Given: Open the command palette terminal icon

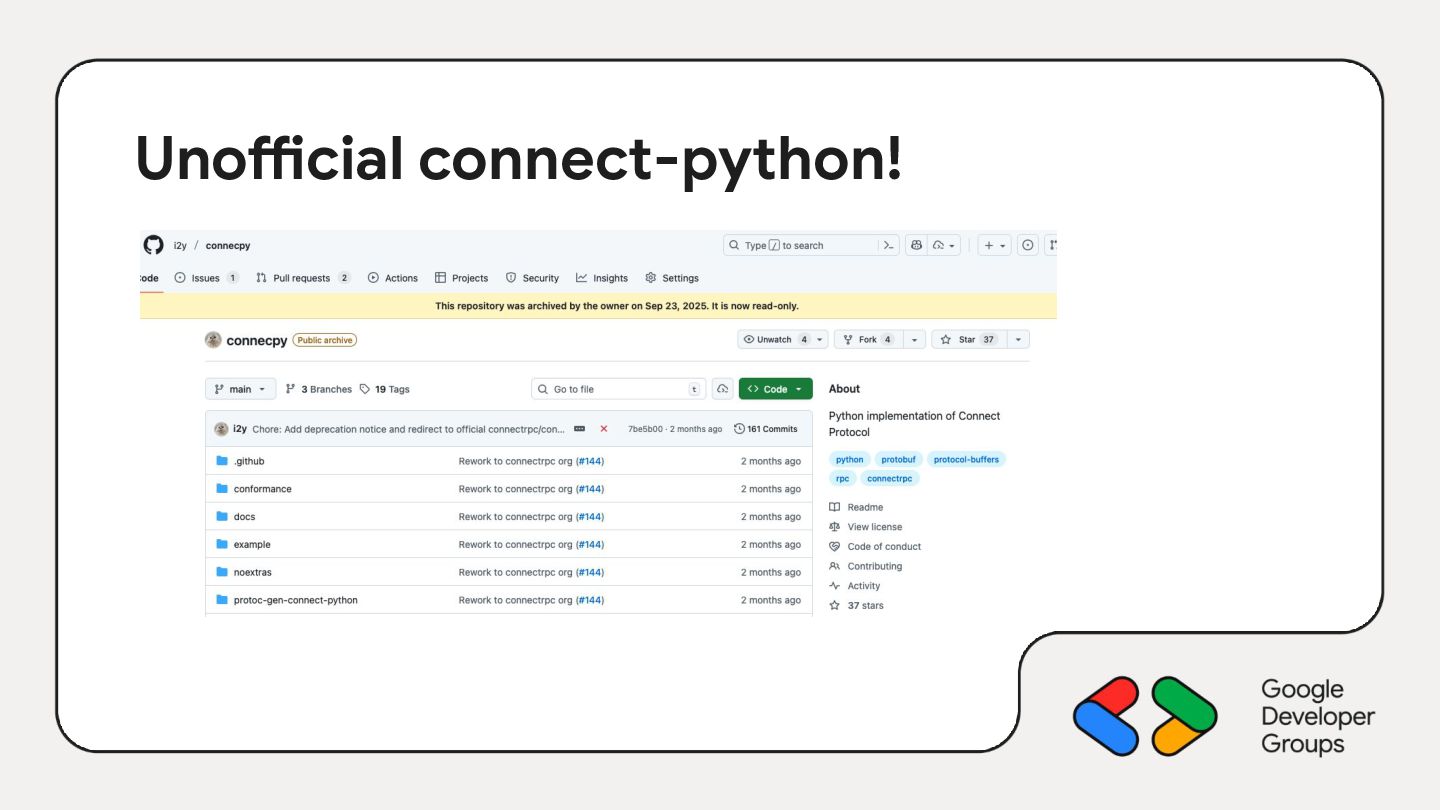Looking at the screenshot, I should pos(888,245).
